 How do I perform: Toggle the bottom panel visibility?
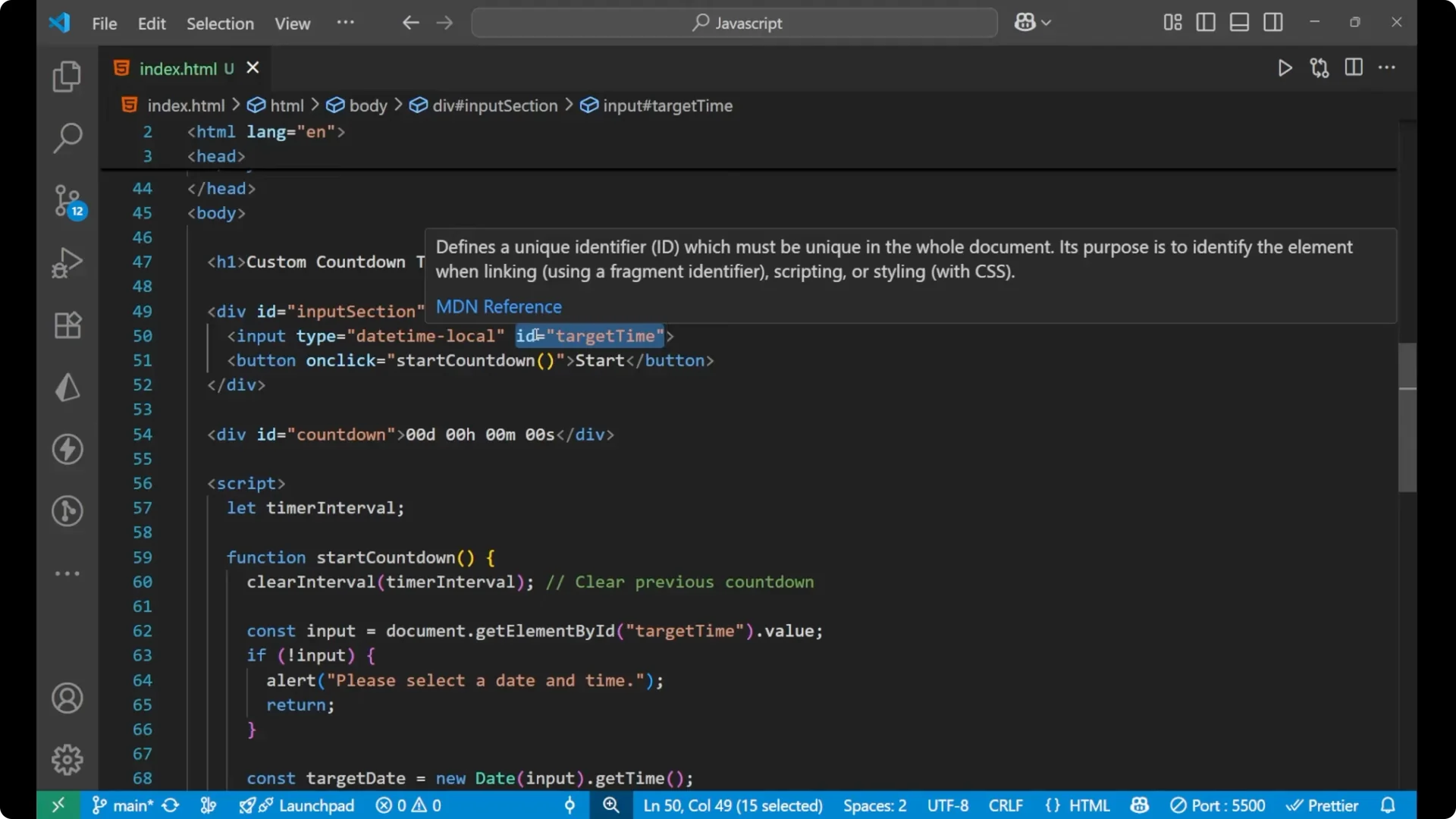1238,22
